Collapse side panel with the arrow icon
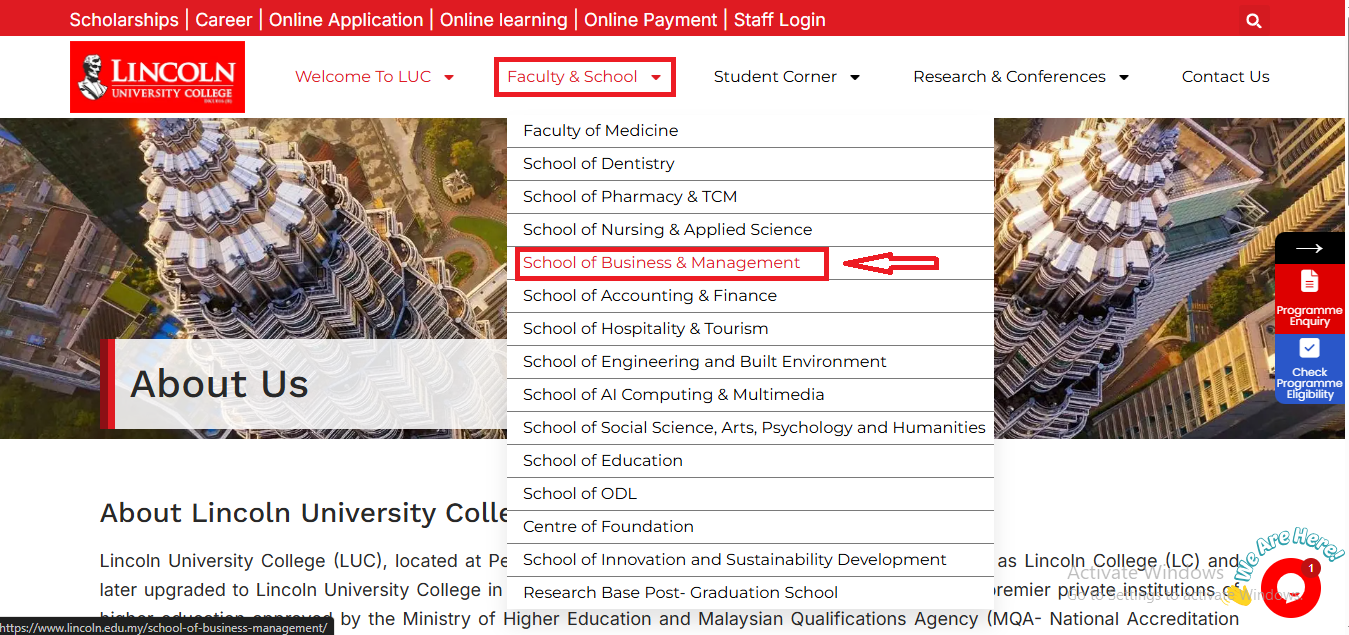1349x635 pixels. click(x=1309, y=248)
